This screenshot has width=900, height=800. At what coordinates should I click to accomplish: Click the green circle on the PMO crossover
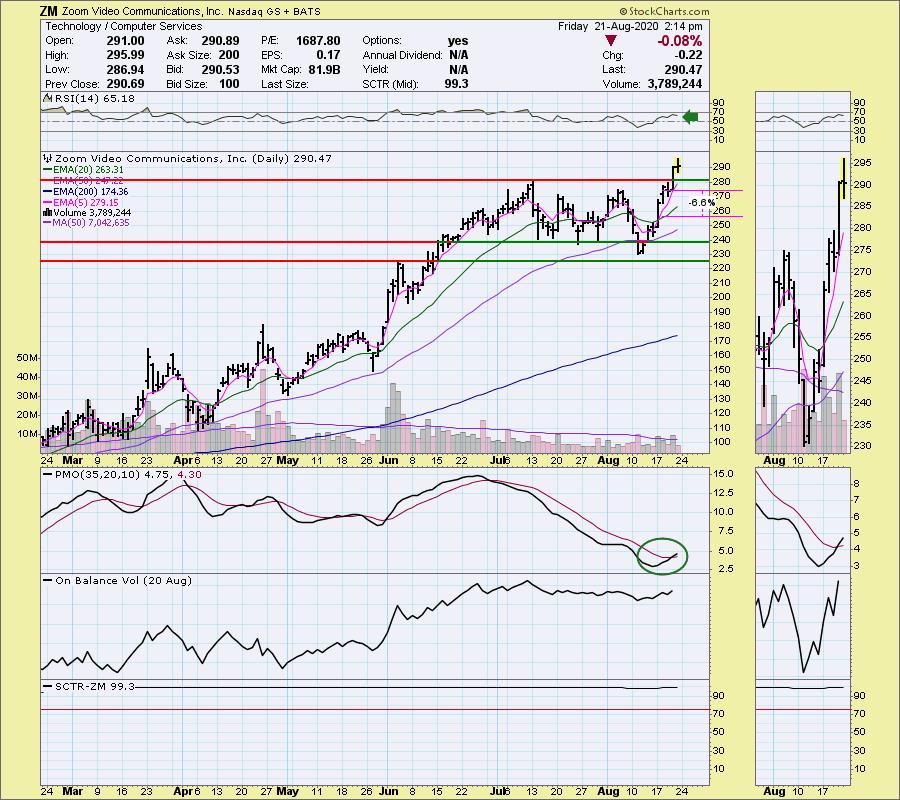(663, 555)
